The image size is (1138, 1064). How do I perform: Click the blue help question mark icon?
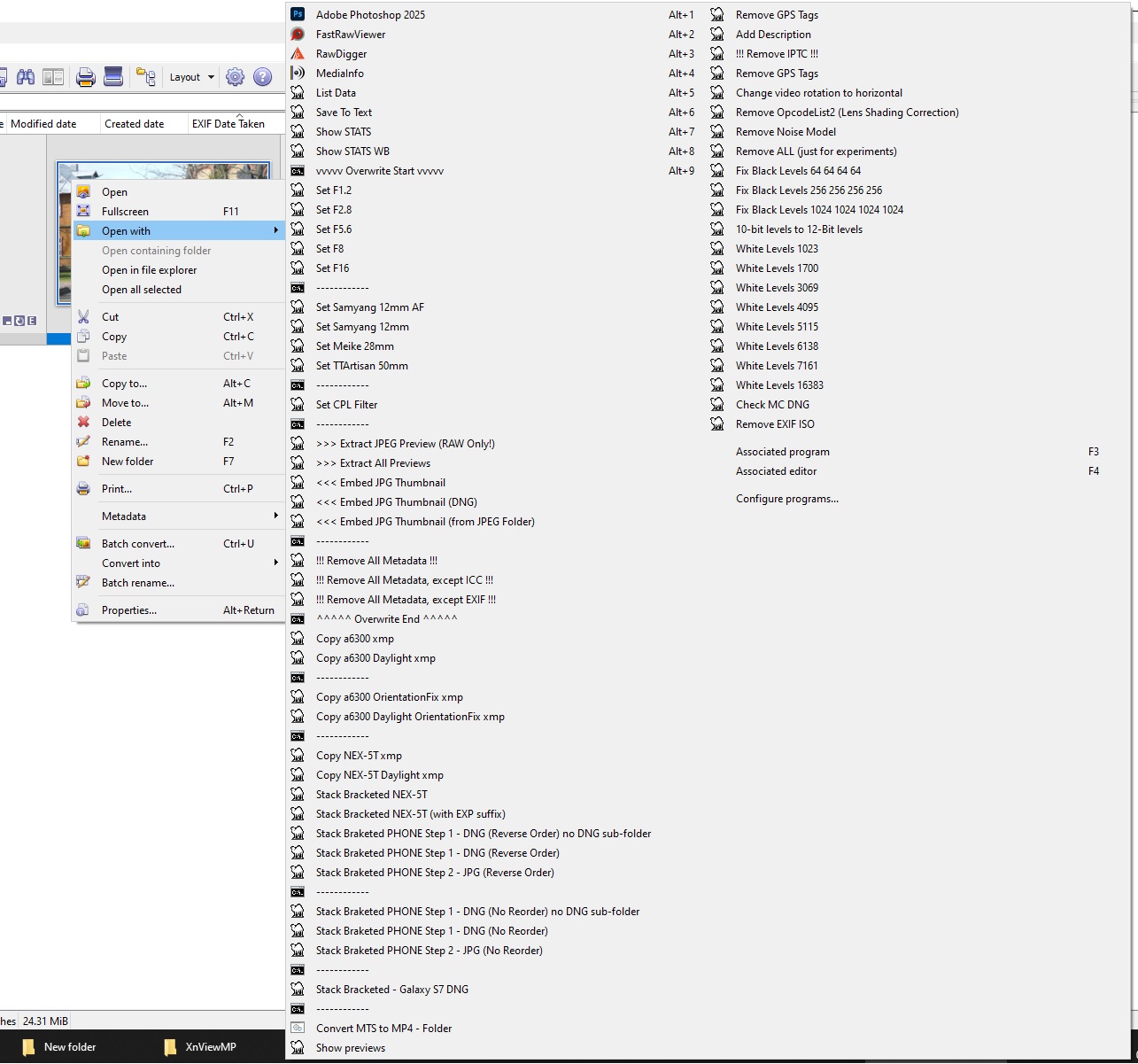pyautogui.click(x=262, y=77)
